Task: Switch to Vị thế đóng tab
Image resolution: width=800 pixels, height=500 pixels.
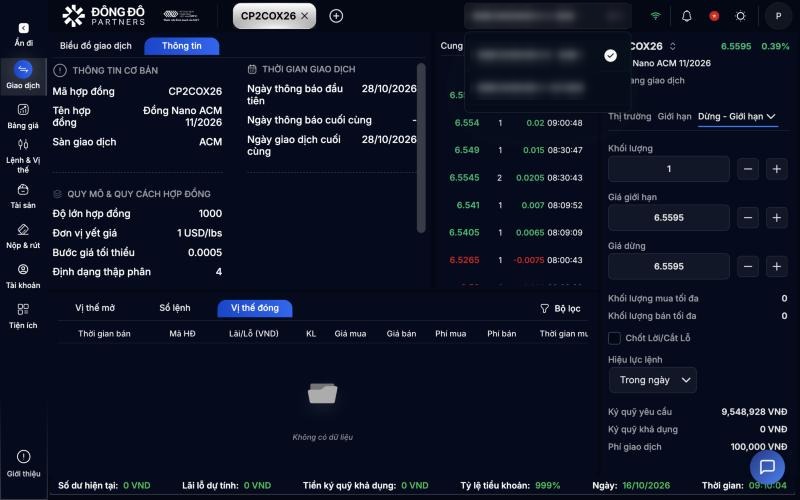Action: coord(255,308)
